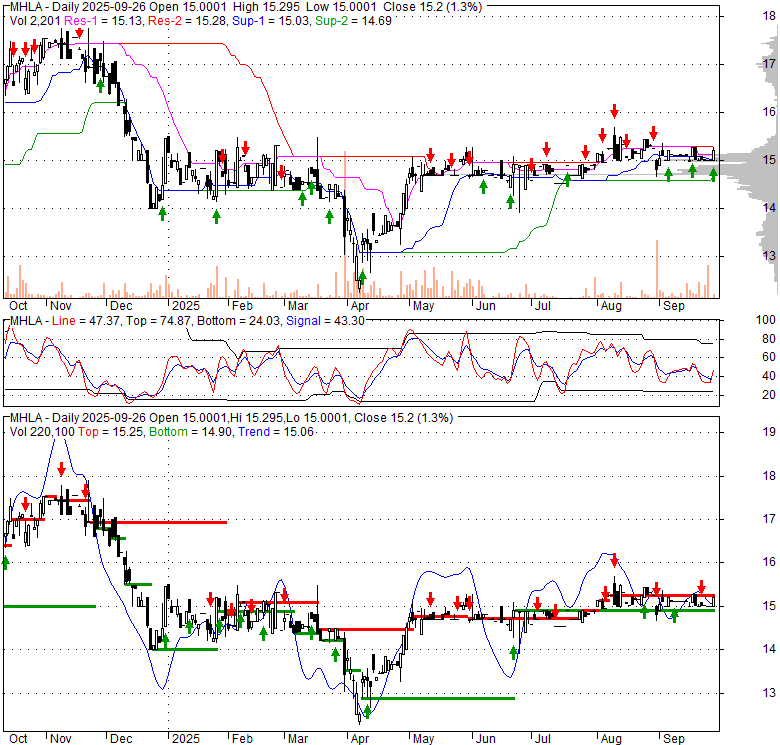The image size is (780, 745).
Task: Click the Sep label on the bottom chart time axis
Action: (x=674, y=739)
